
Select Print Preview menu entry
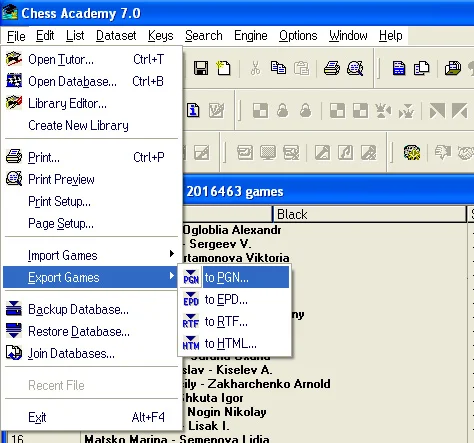(x=91, y=179)
